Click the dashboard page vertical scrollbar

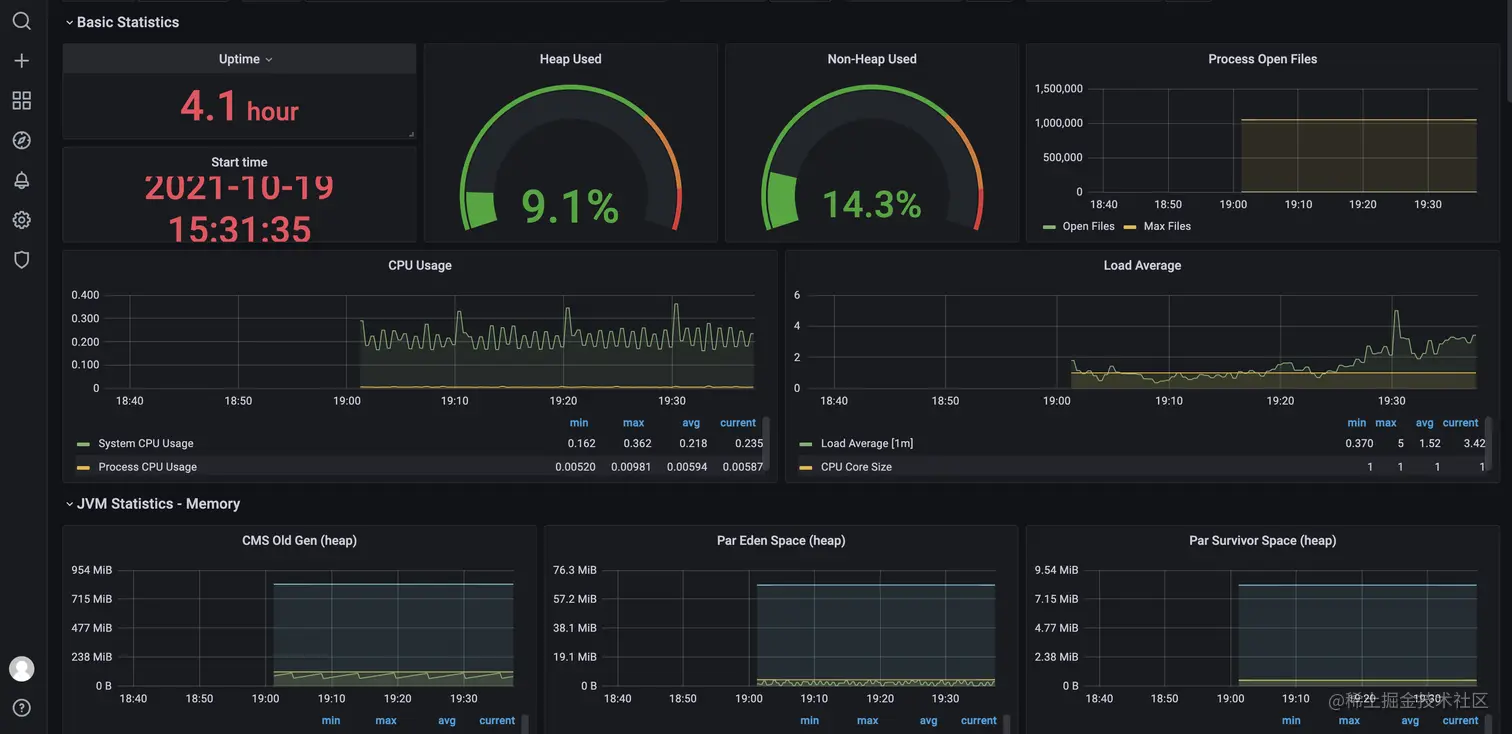point(1508,50)
